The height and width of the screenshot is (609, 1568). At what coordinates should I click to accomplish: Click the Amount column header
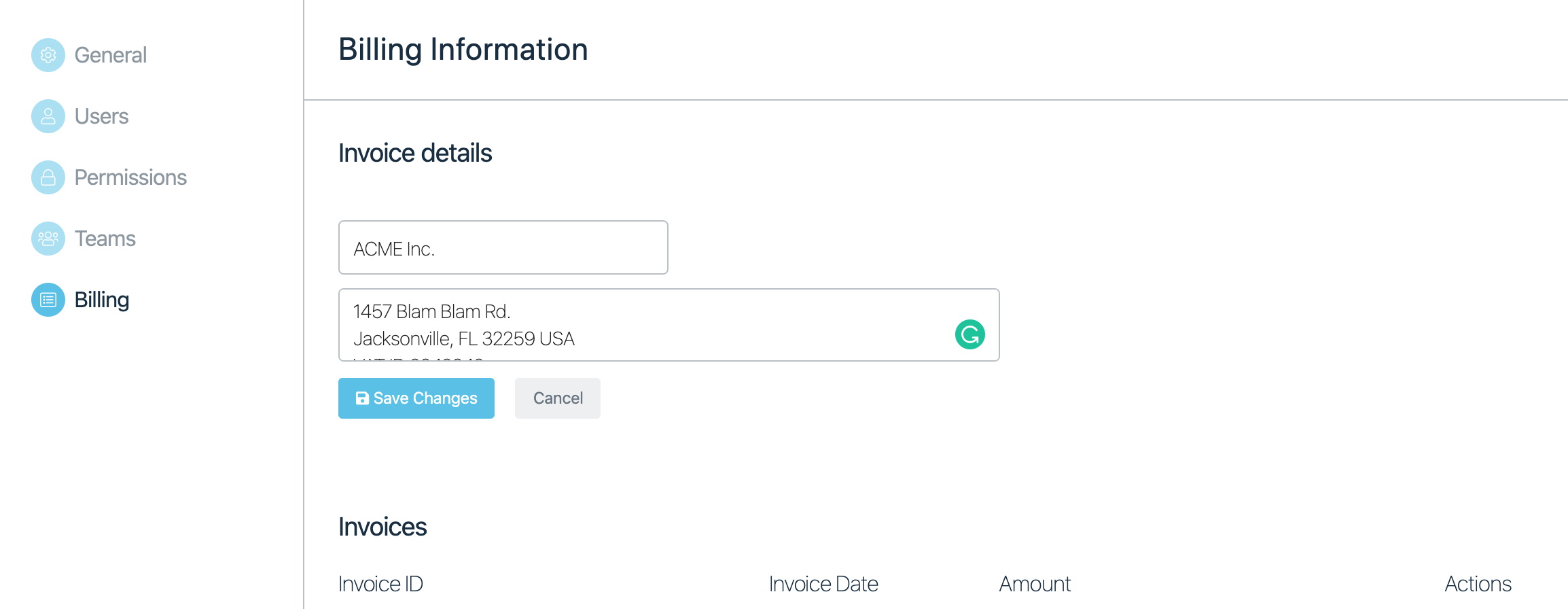point(1035,584)
